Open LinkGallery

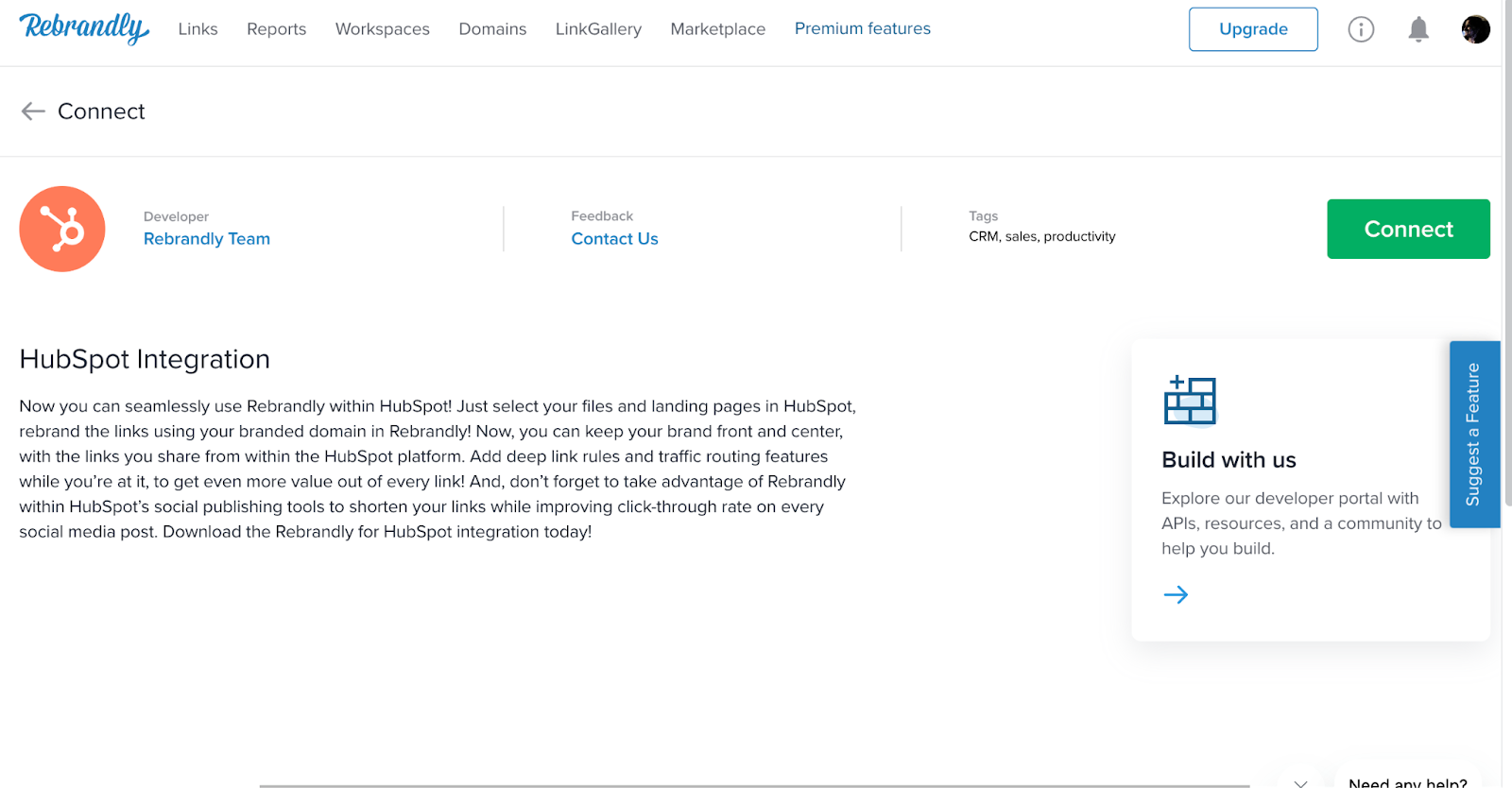point(598,29)
